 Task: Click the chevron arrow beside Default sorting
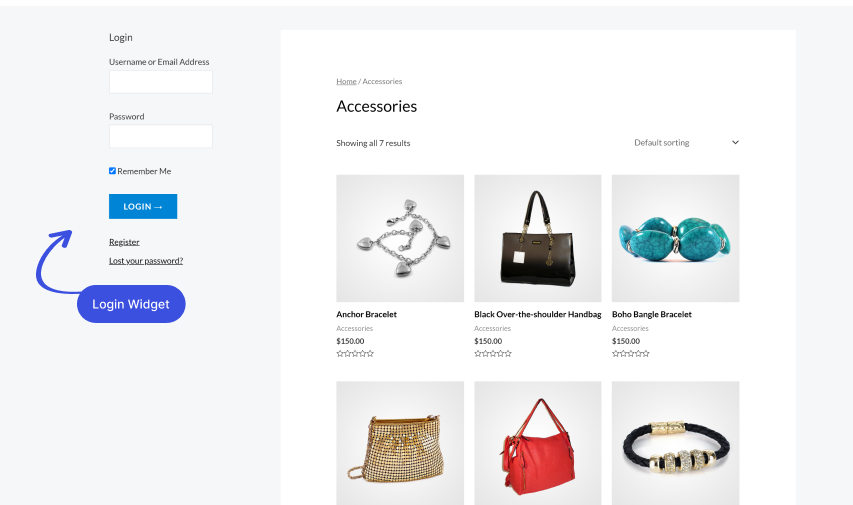pyautogui.click(x=735, y=143)
